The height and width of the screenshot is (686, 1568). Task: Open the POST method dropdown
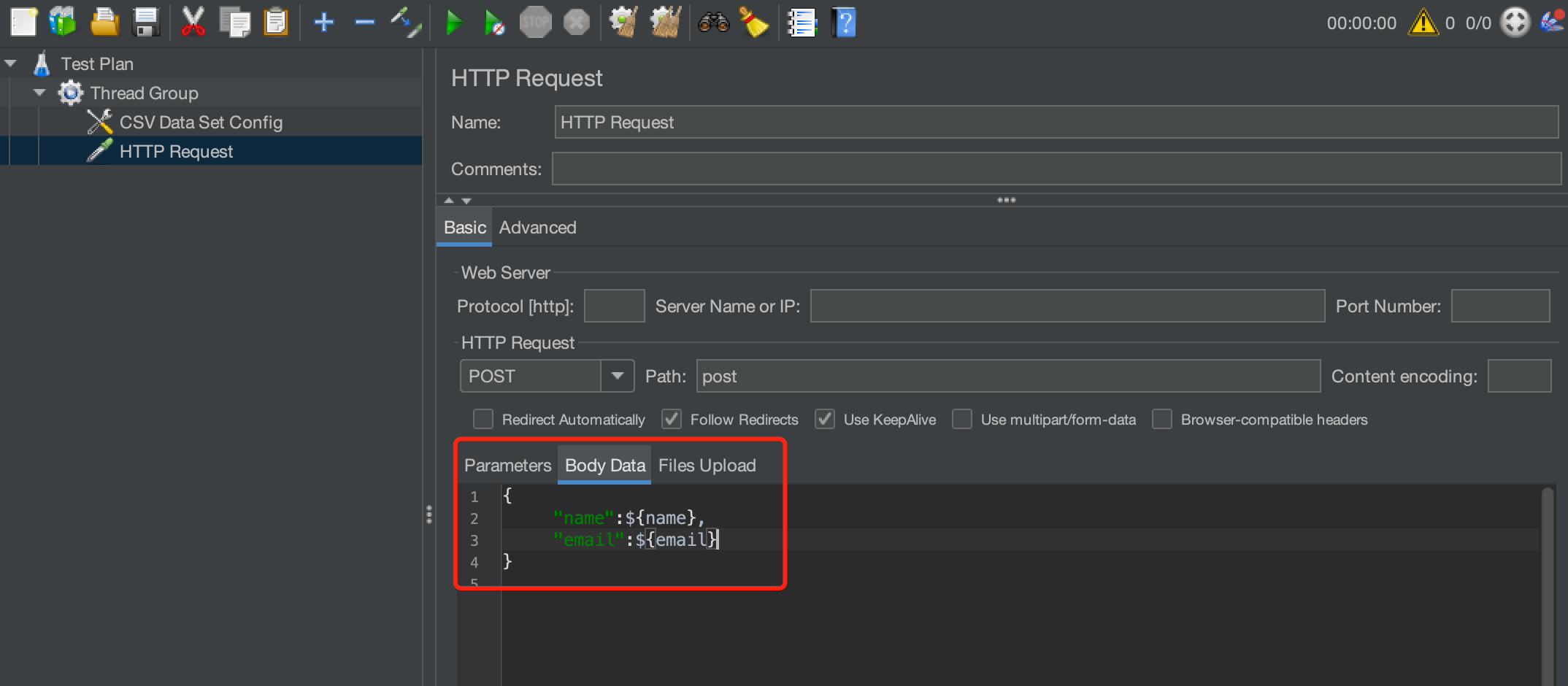[617, 376]
